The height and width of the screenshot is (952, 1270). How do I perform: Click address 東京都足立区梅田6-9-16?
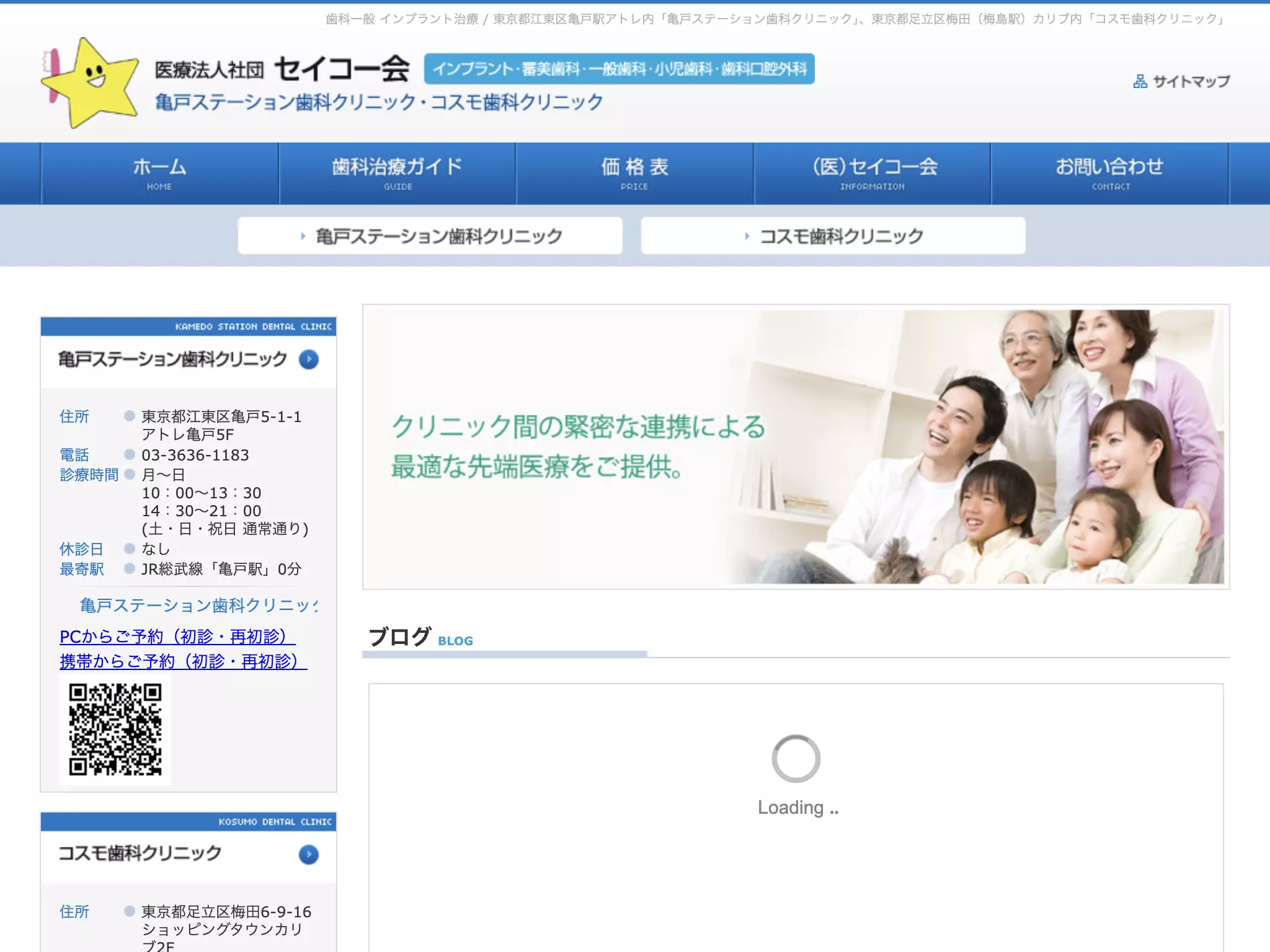(226, 912)
